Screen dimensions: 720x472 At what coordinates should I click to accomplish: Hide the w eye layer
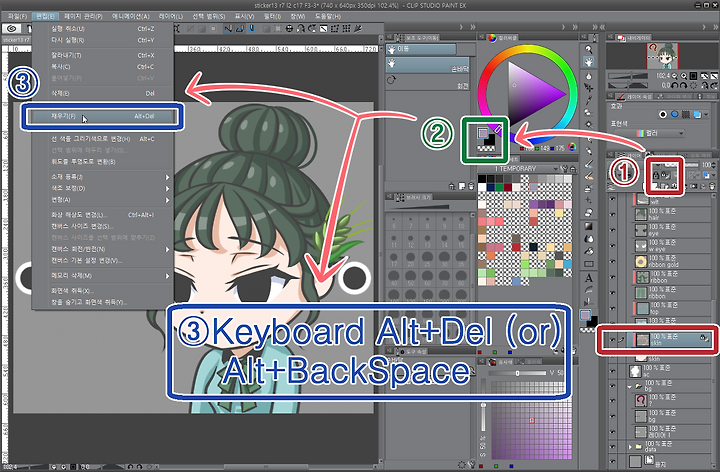point(612,246)
